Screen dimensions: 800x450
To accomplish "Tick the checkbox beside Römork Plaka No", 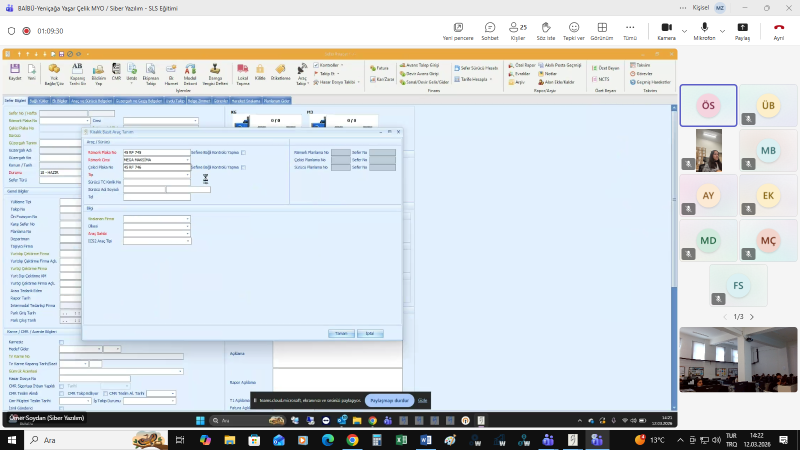I will (x=243, y=153).
